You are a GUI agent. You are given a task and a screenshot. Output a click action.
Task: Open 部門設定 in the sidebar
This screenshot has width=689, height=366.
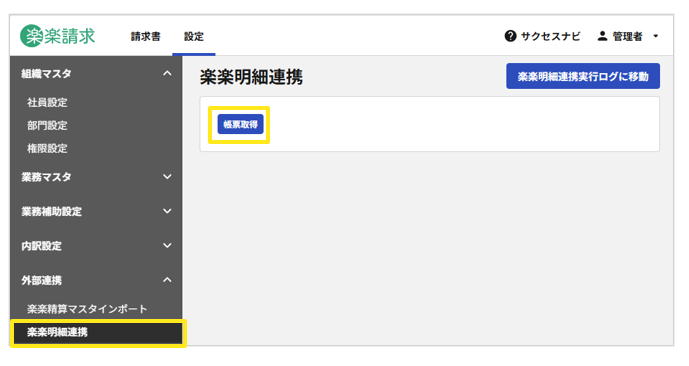click(x=47, y=126)
